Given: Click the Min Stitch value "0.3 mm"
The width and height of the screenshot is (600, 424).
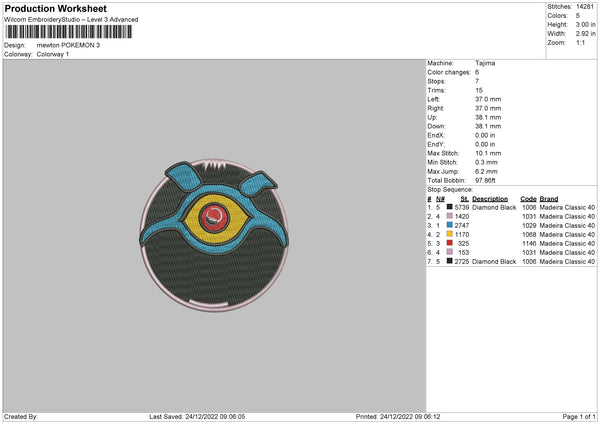Looking at the screenshot, I should pos(486,162).
